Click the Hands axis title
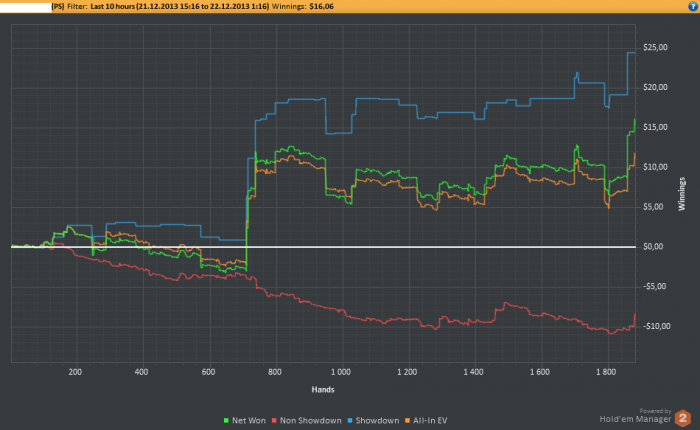This screenshot has height=430, width=700. coord(323,390)
